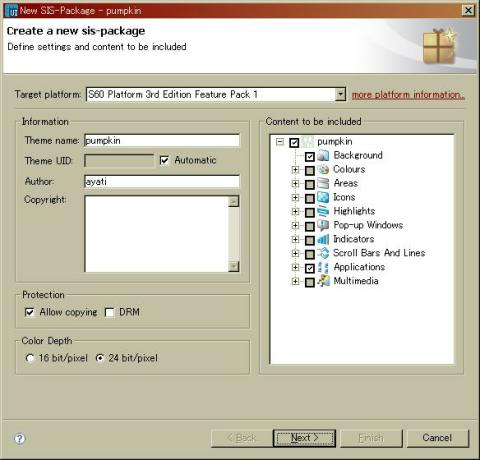
Task: Click the Multimedia icon in the tree
Action: [x=323, y=282]
